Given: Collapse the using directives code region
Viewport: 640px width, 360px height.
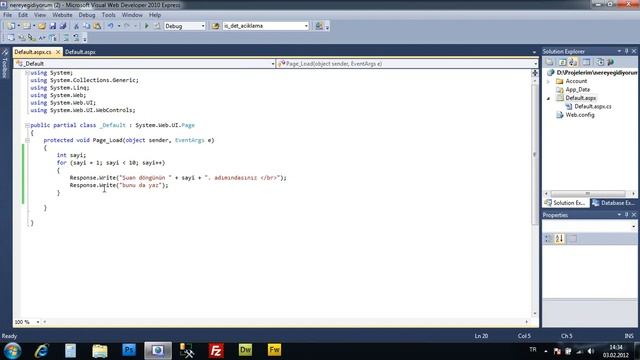Looking at the screenshot, I should point(27,73).
